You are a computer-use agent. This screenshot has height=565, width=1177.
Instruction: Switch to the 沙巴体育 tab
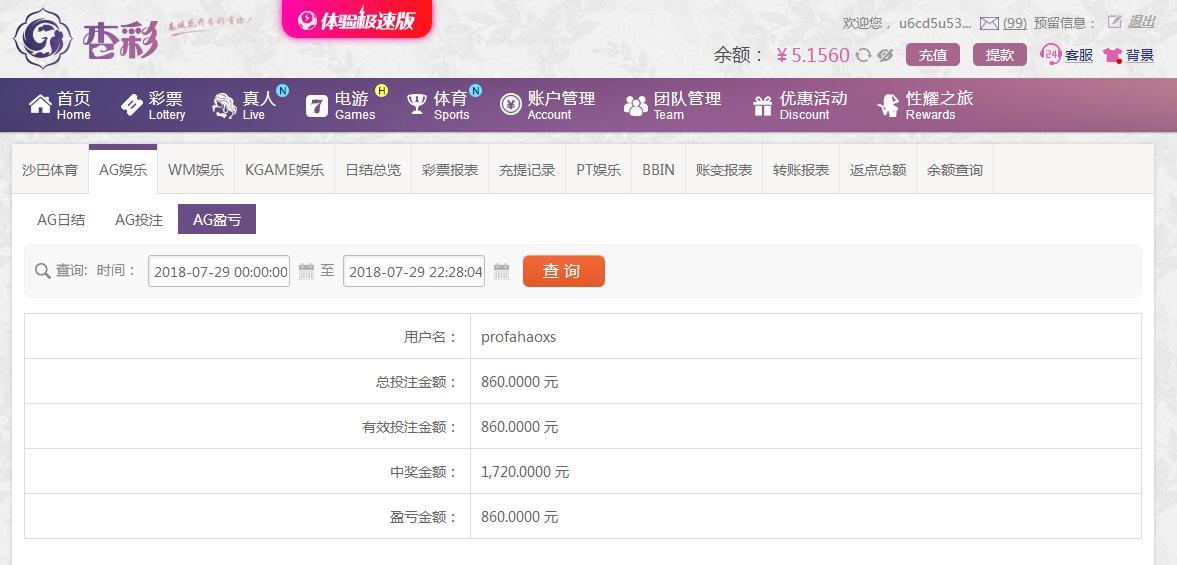[50, 170]
